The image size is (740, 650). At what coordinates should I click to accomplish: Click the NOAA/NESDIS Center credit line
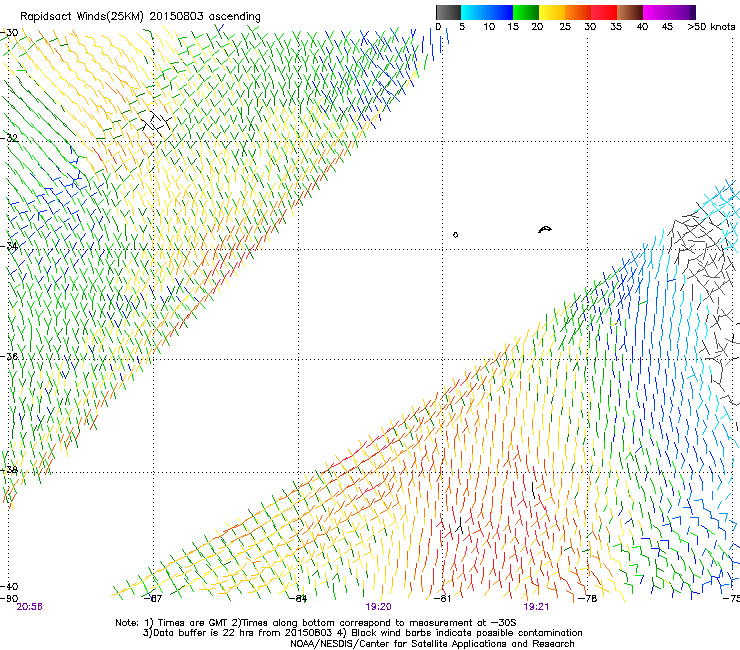(x=432, y=644)
